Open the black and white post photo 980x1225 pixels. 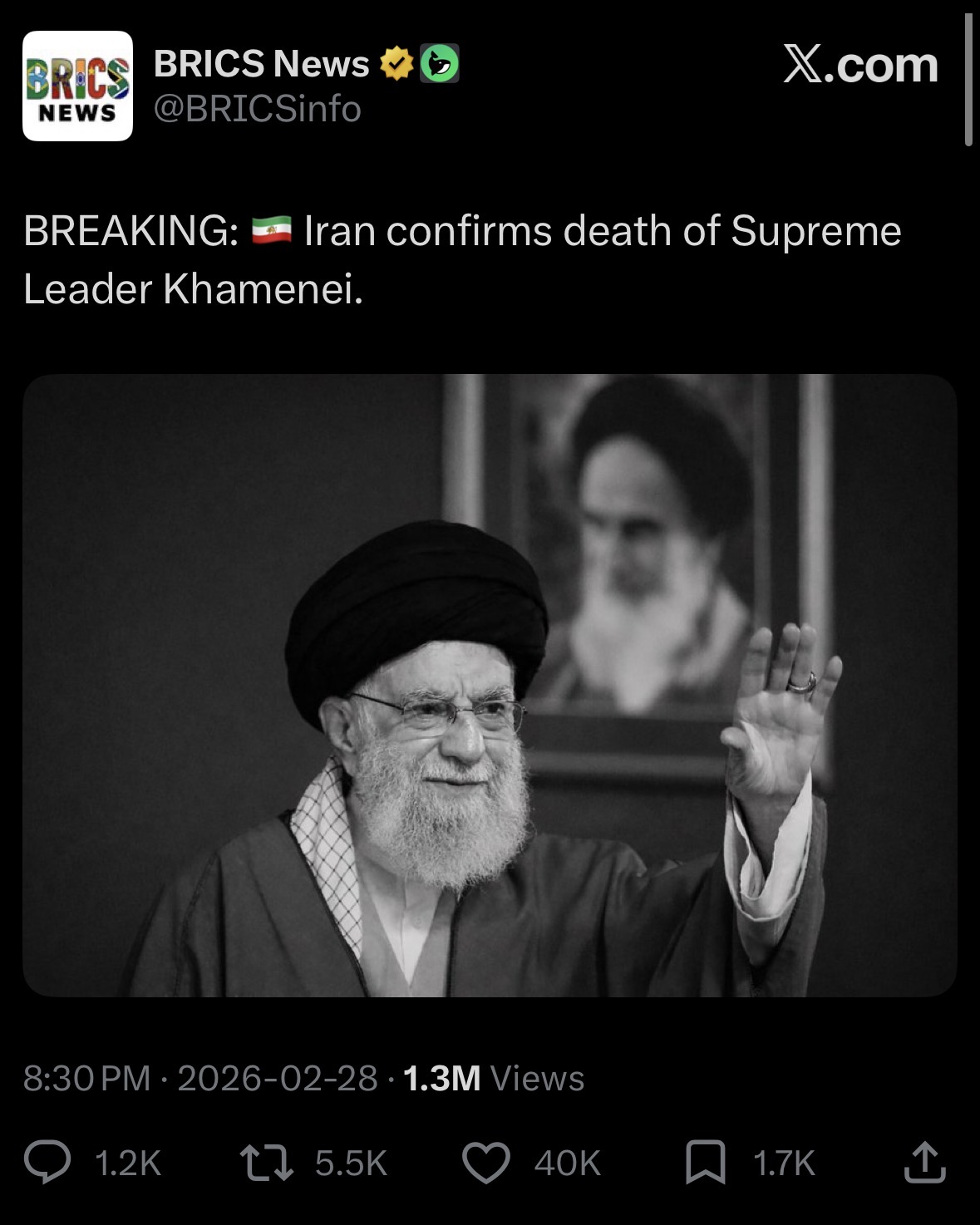pyautogui.click(x=490, y=685)
